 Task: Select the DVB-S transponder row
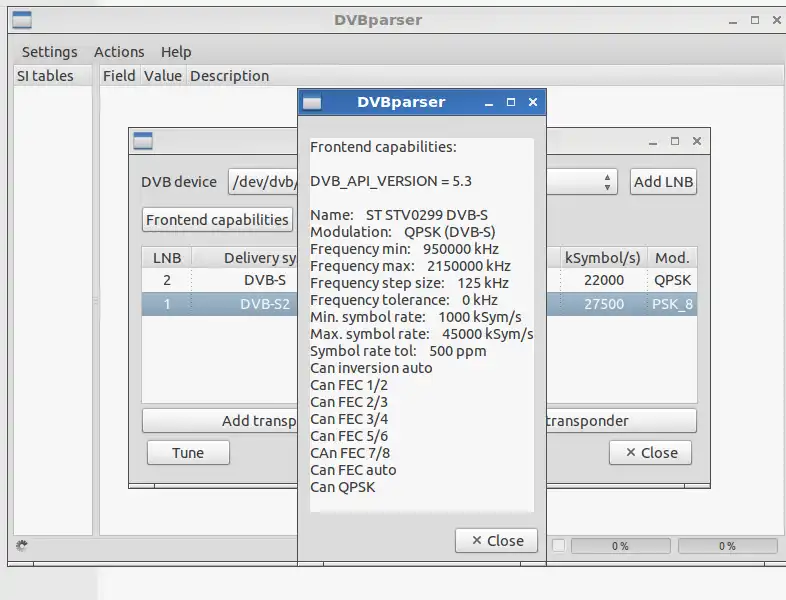419,280
